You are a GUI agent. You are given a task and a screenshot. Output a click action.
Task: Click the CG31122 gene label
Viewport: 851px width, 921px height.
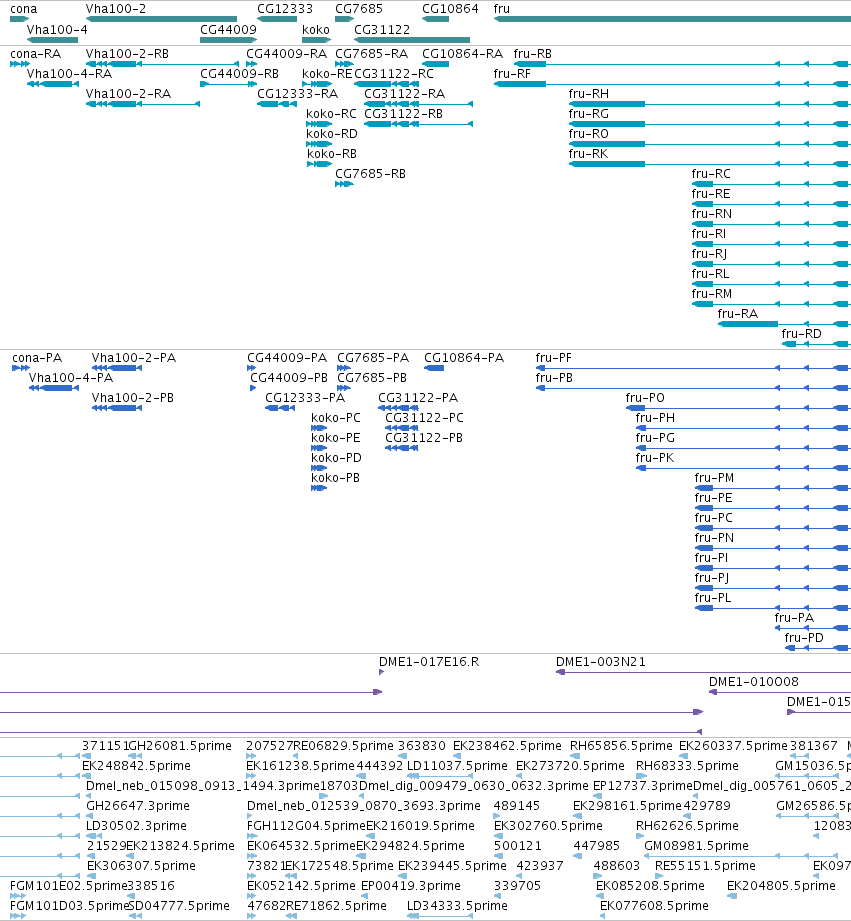tap(382, 29)
